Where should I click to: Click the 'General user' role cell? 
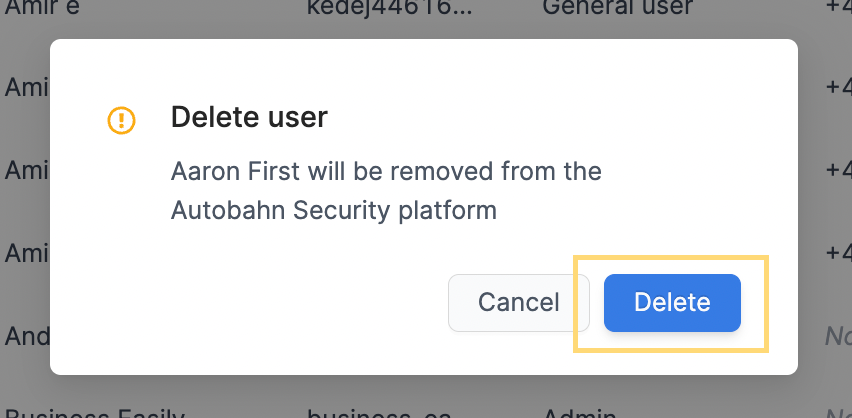[x=618, y=8]
